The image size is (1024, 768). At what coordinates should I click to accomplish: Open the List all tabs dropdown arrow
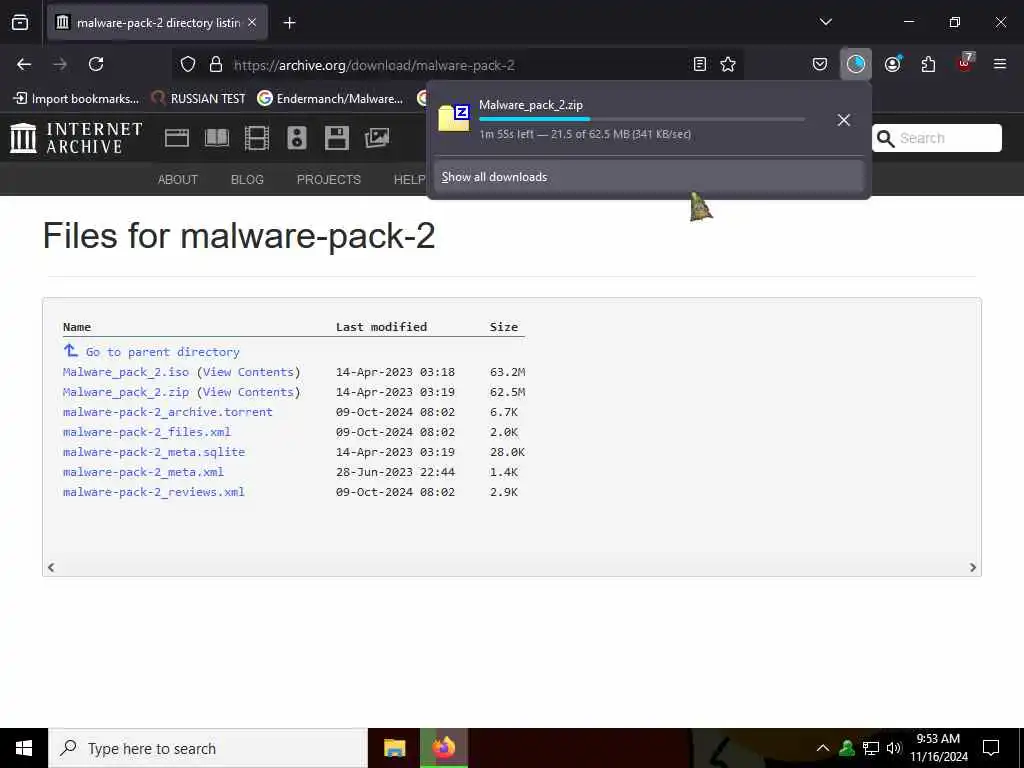[825, 22]
